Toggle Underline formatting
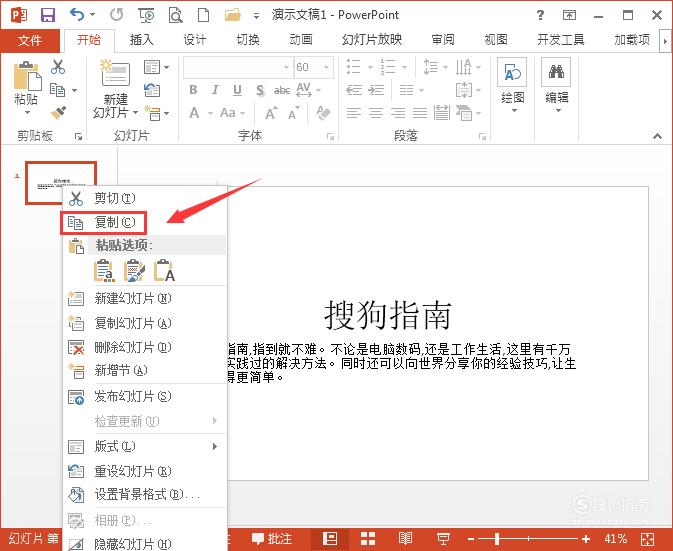Viewport: 673px width, 551px height. (x=237, y=90)
